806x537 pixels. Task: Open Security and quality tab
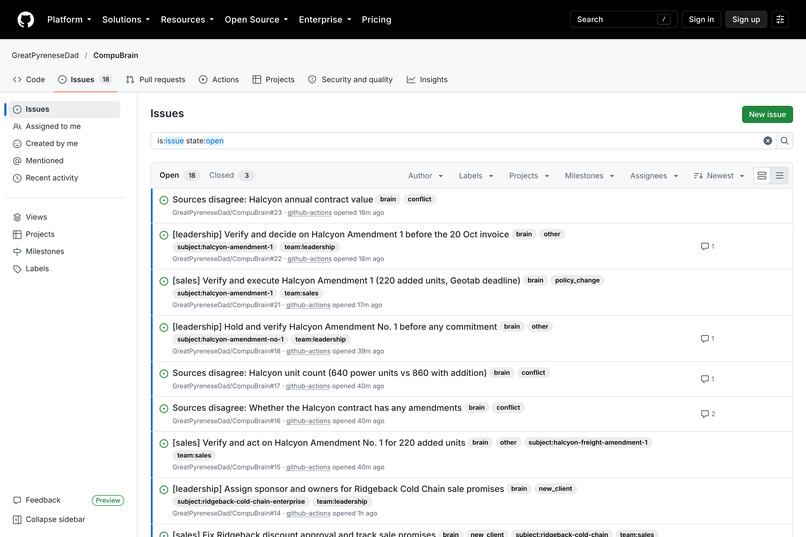[351, 80]
